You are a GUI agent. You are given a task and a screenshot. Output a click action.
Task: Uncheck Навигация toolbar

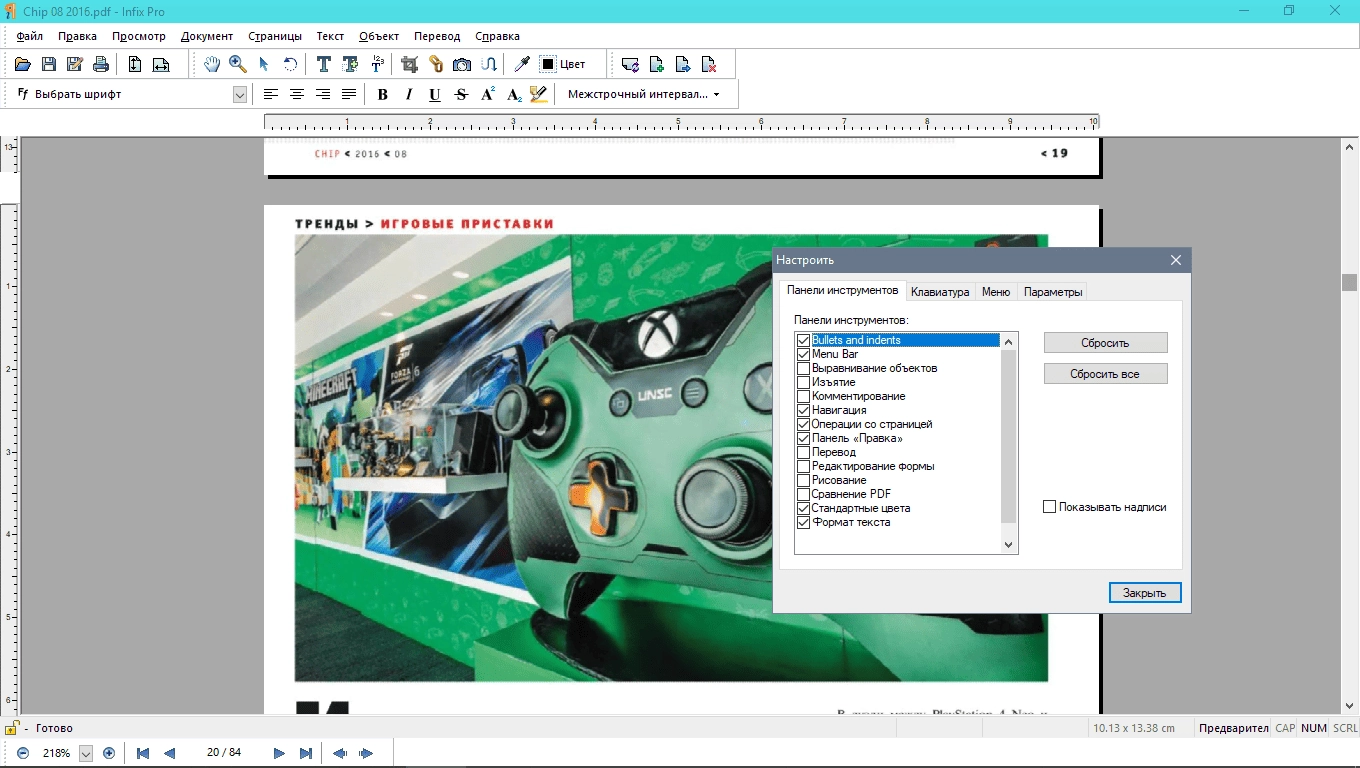tap(803, 410)
